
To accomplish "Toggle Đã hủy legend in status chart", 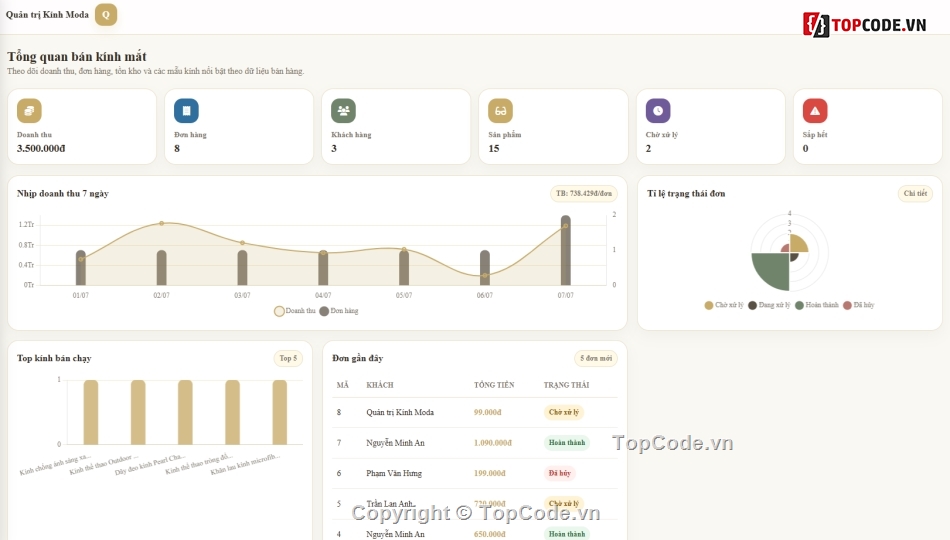I will pyautogui.click(x=859, y=305).
